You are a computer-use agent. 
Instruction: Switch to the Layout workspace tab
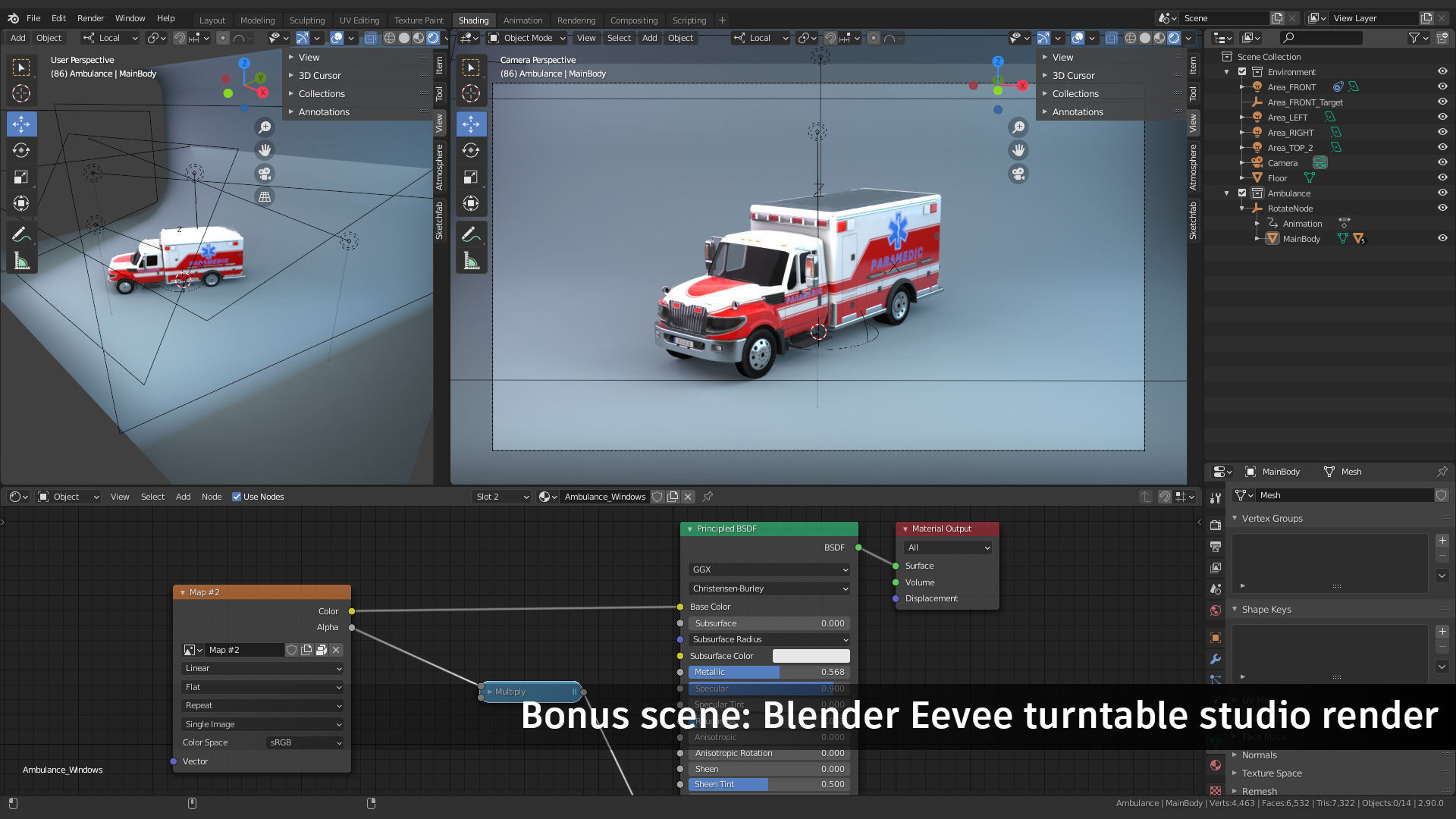pyautogui.click(x=212, y=20)
